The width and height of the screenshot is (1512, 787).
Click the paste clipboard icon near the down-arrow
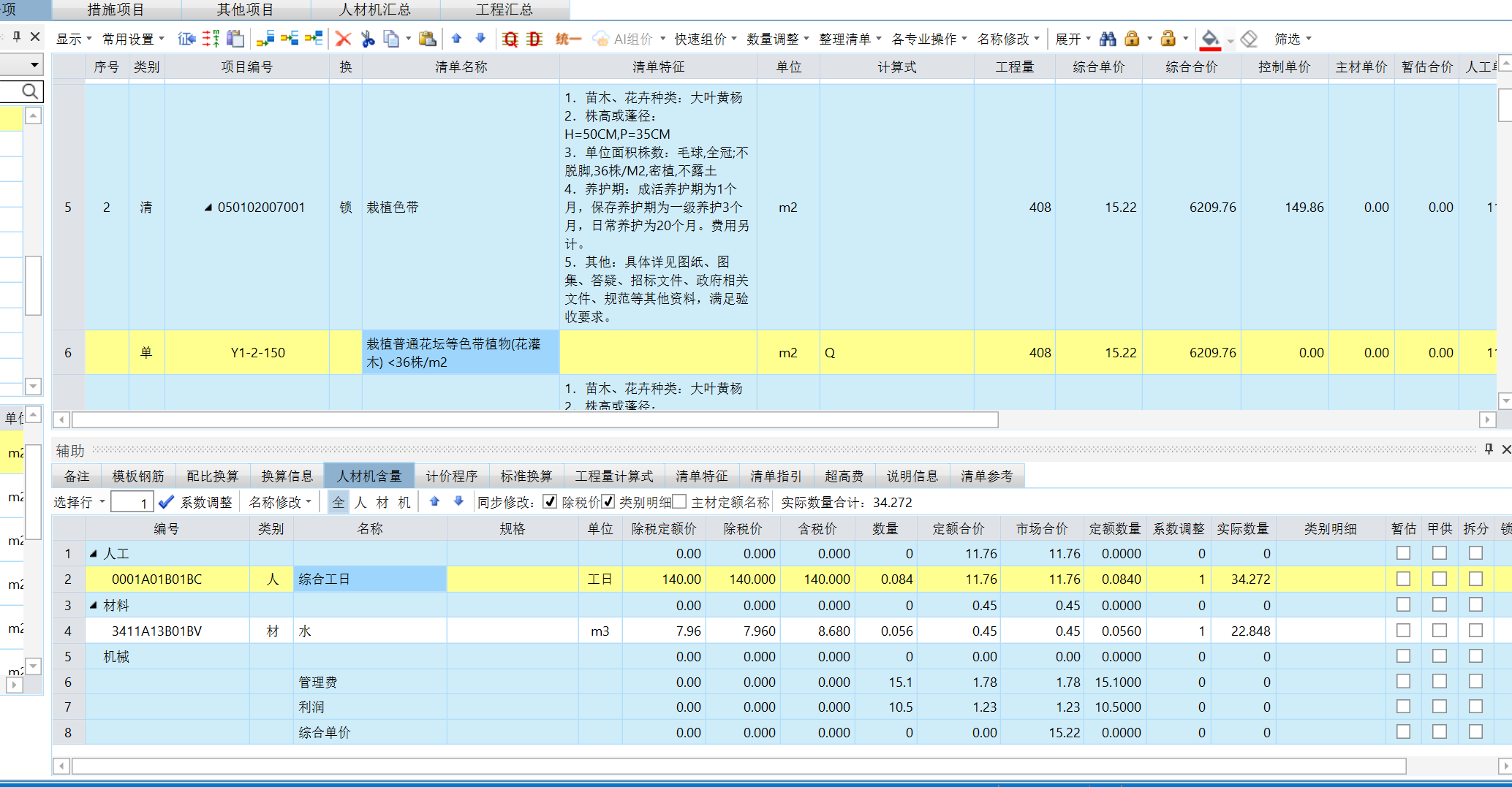(x=428, y=39)
